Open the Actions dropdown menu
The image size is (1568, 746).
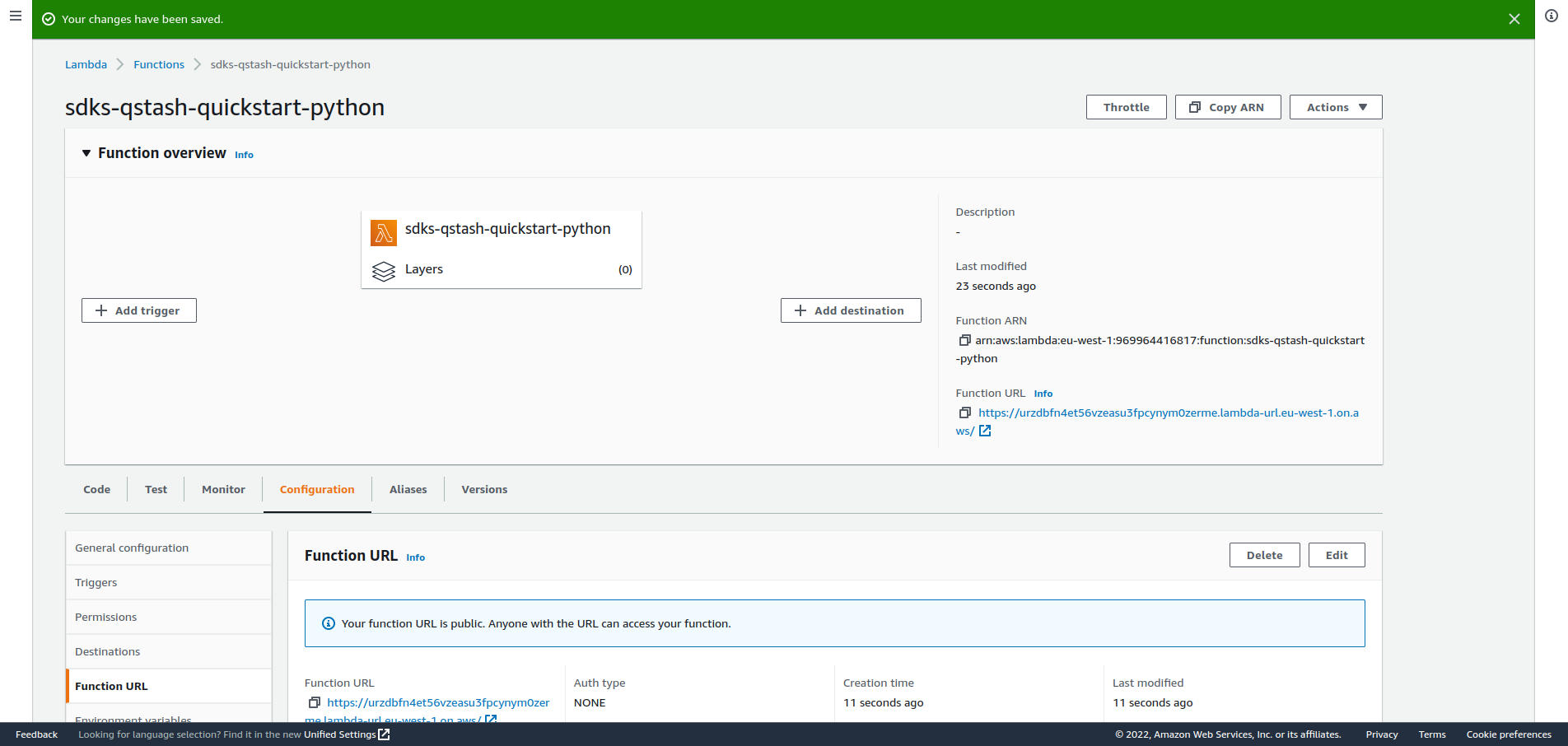(1336, 107)
